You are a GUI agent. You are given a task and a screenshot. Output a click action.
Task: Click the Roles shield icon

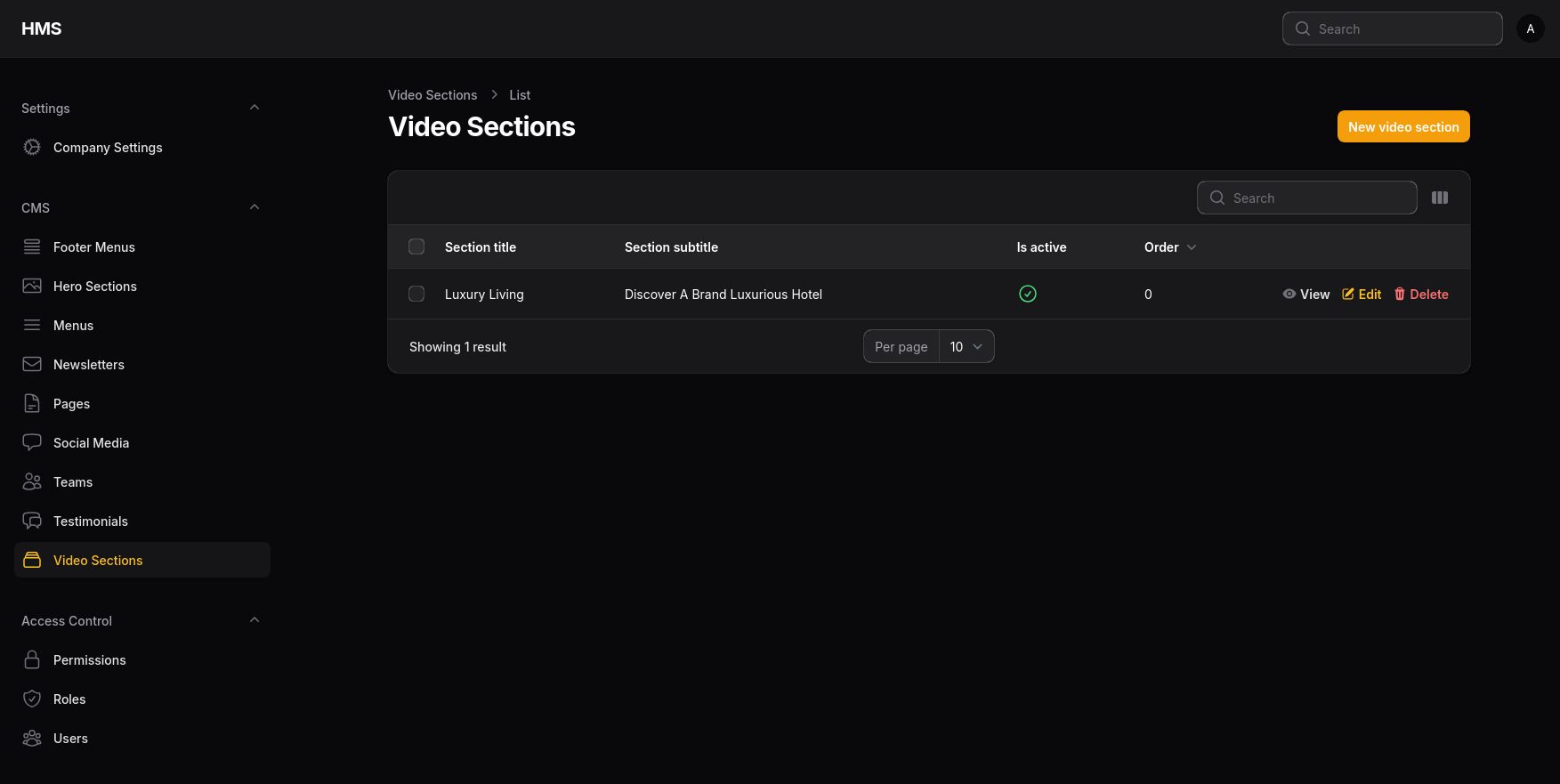(32, 699)
